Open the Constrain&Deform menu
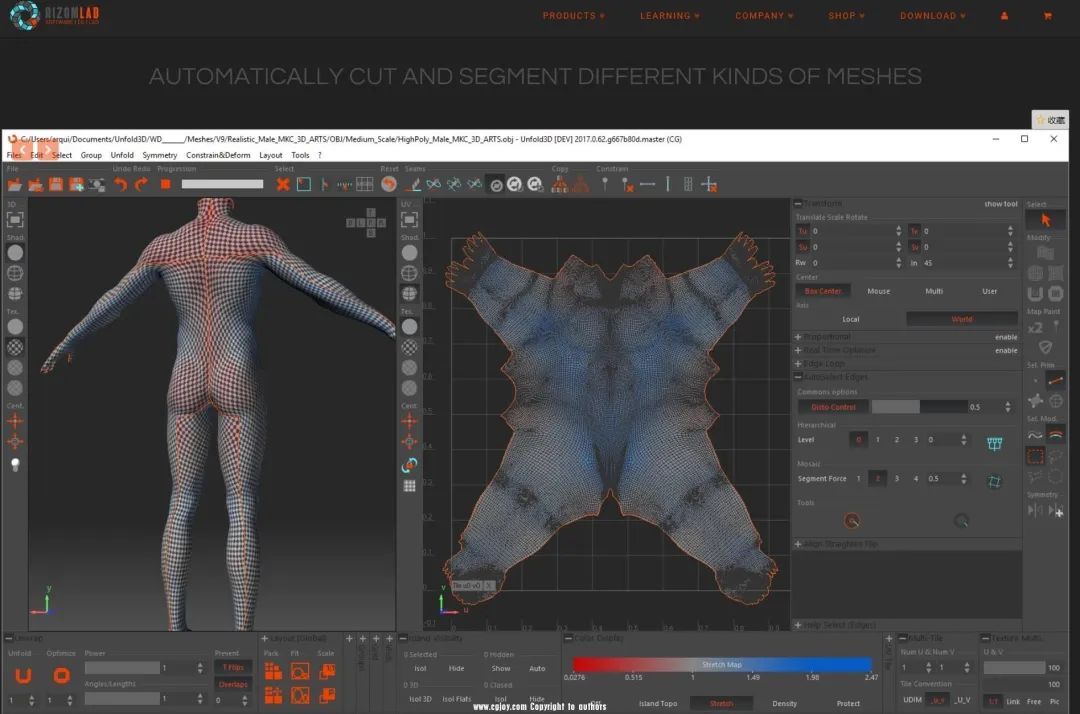This screenshot has height=714, width=1080. tap(218, 155)
